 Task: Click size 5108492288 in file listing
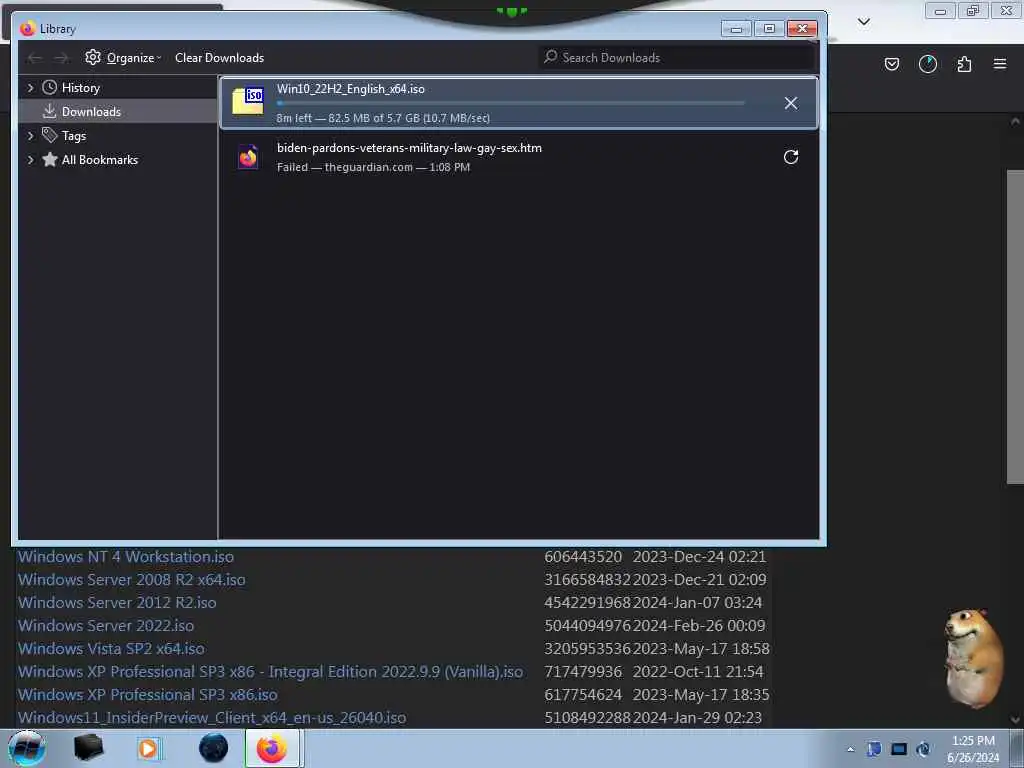click(588, 717)
